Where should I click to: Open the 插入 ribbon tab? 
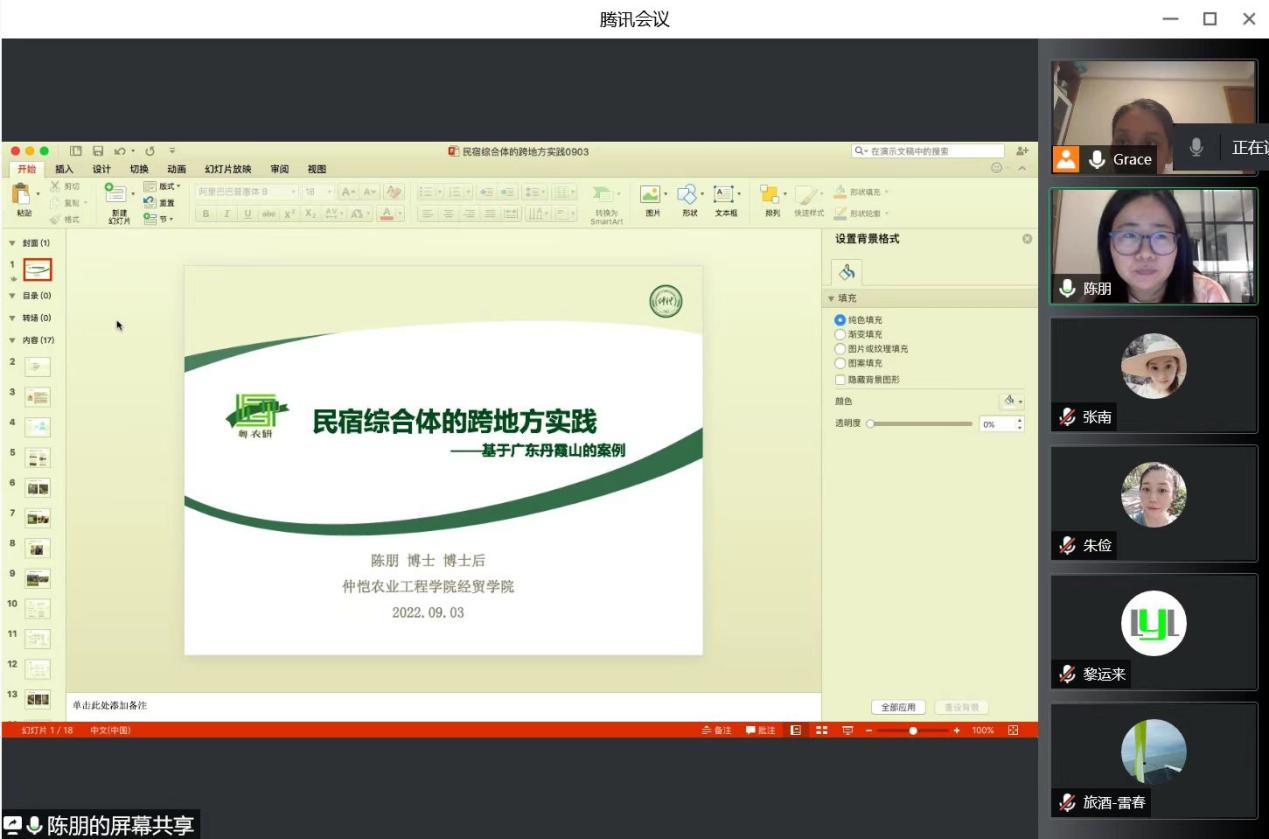[64, 169]
